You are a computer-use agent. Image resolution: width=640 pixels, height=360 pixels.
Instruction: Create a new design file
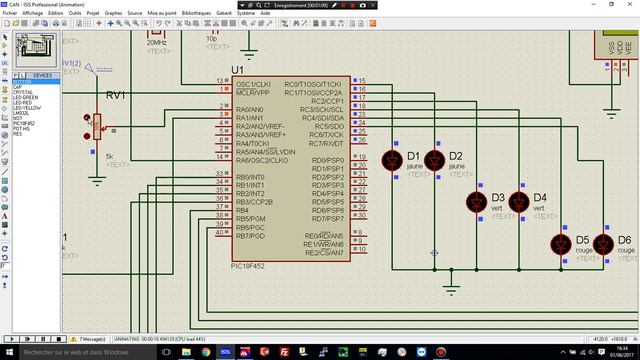7,24
